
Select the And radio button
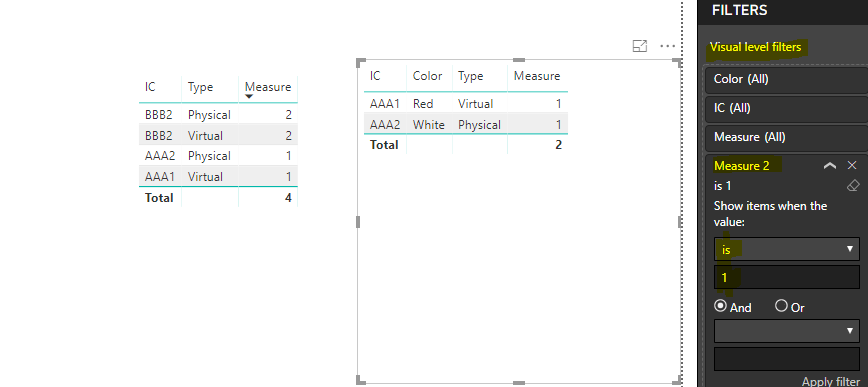click(721, 306)
